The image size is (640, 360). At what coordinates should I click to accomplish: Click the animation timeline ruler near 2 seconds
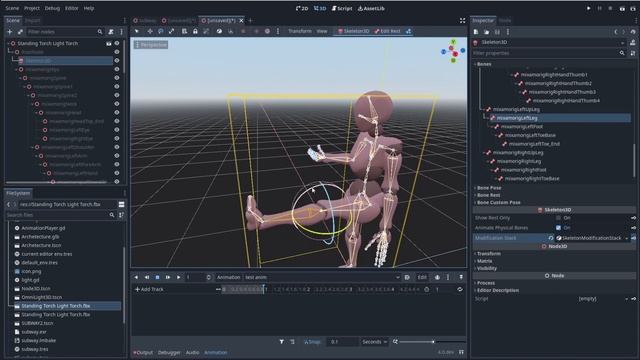pos(309,289)
